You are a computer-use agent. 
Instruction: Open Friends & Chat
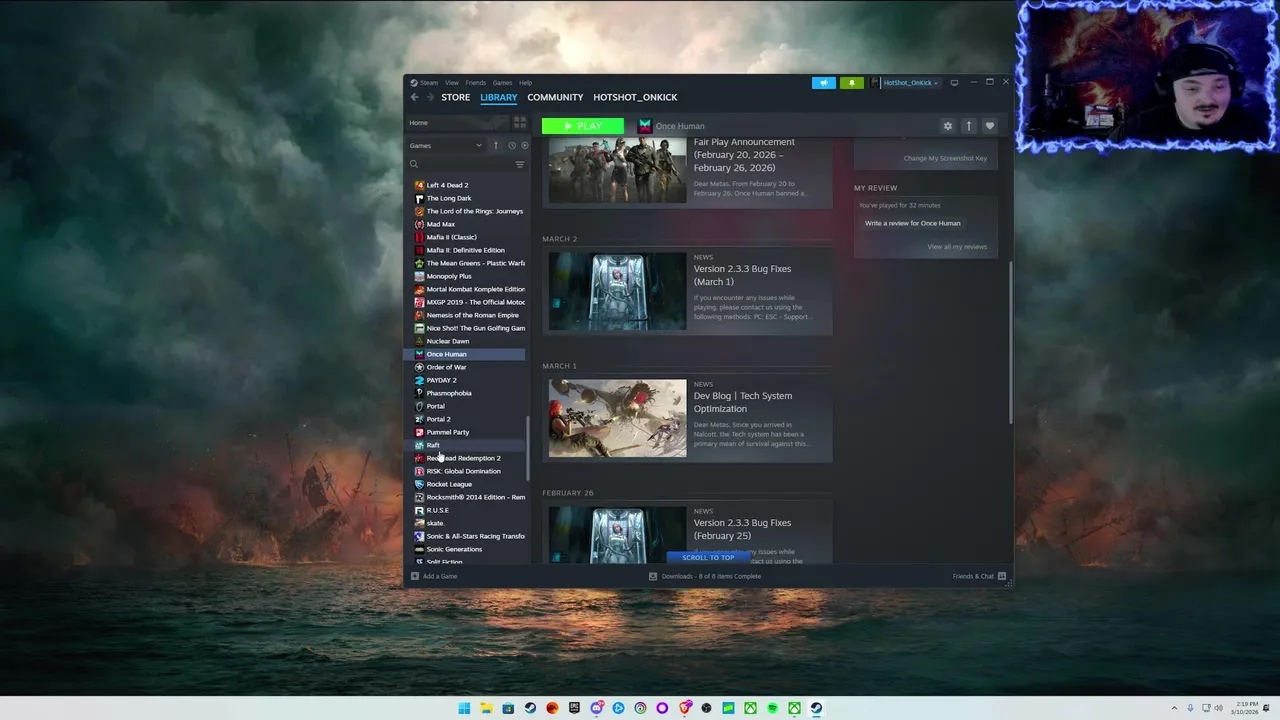click(973, 576)
